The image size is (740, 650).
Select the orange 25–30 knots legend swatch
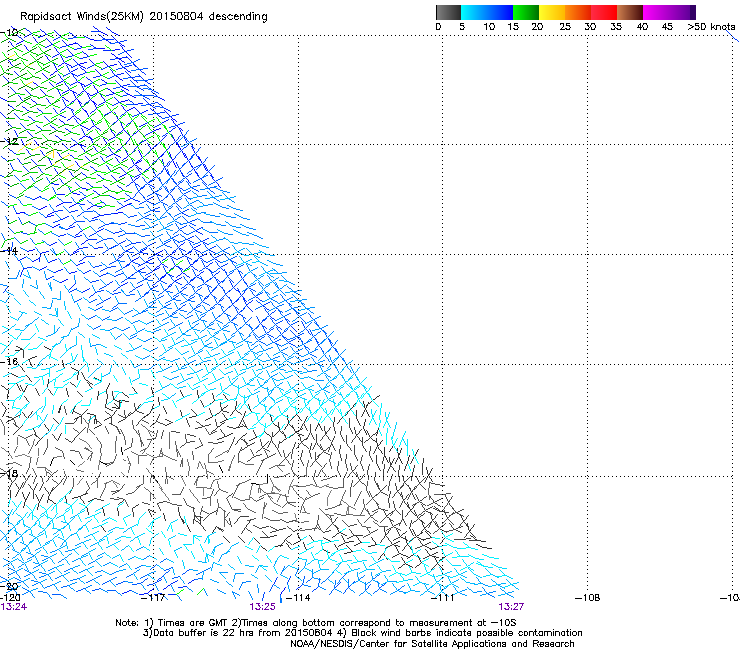[578, 12]
